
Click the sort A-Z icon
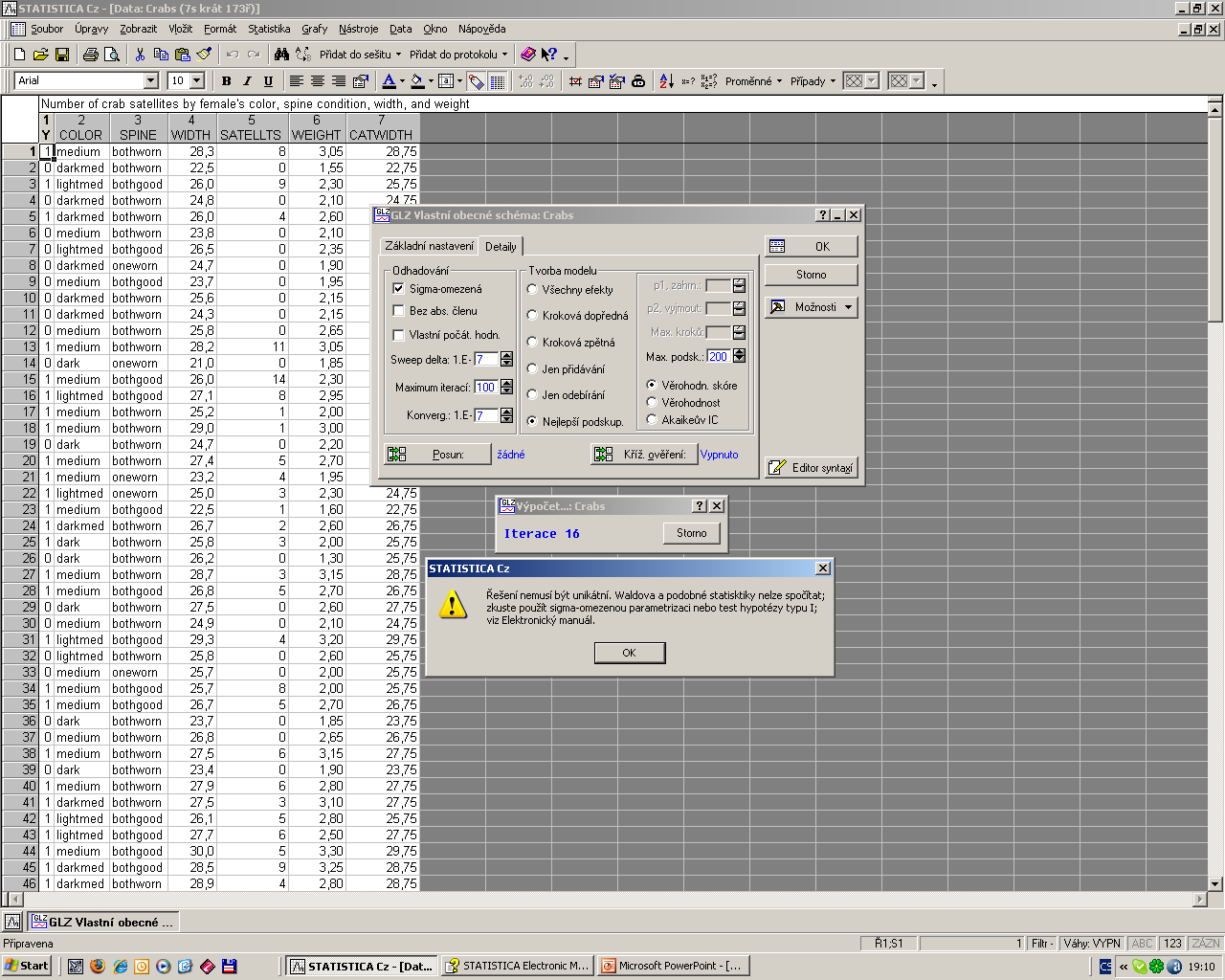tap(667, 81)
